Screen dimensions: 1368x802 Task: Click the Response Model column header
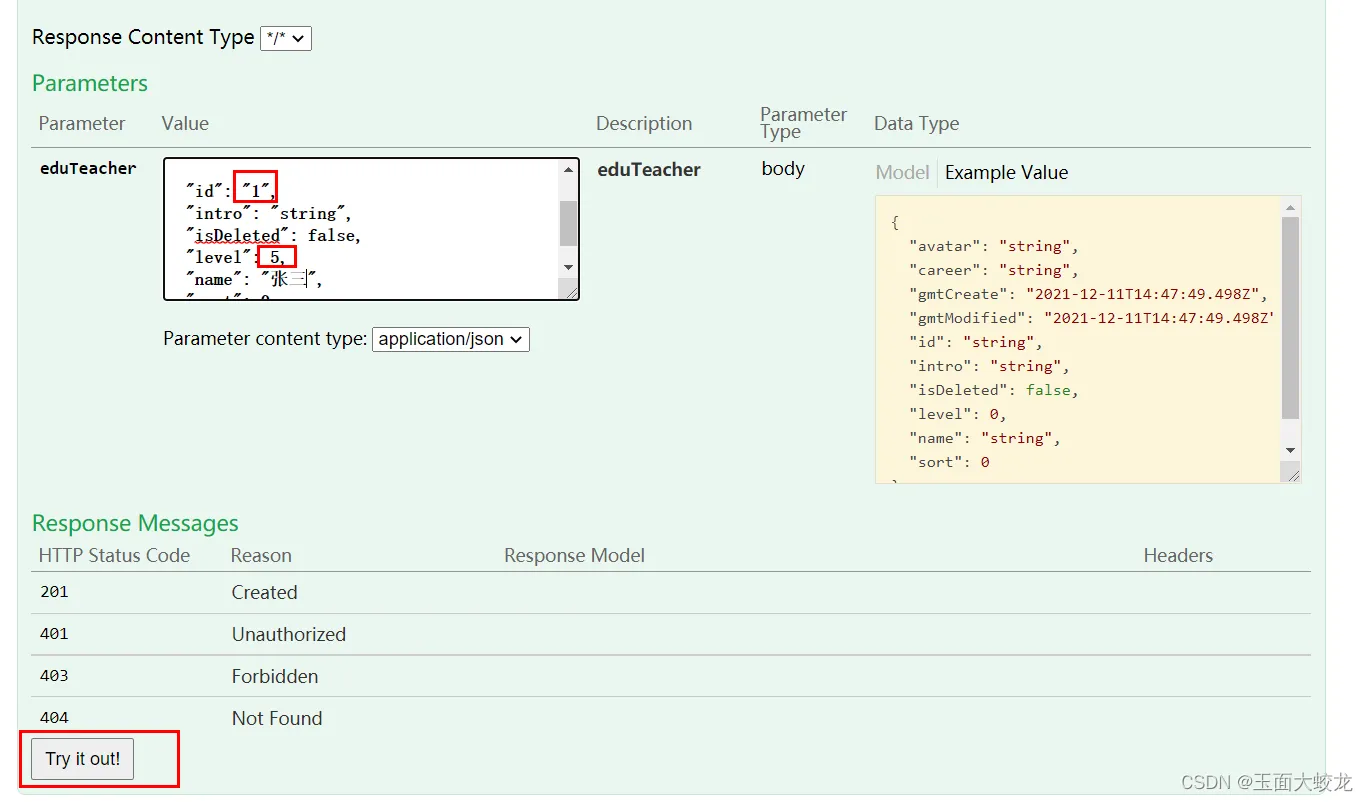point(575,556)
